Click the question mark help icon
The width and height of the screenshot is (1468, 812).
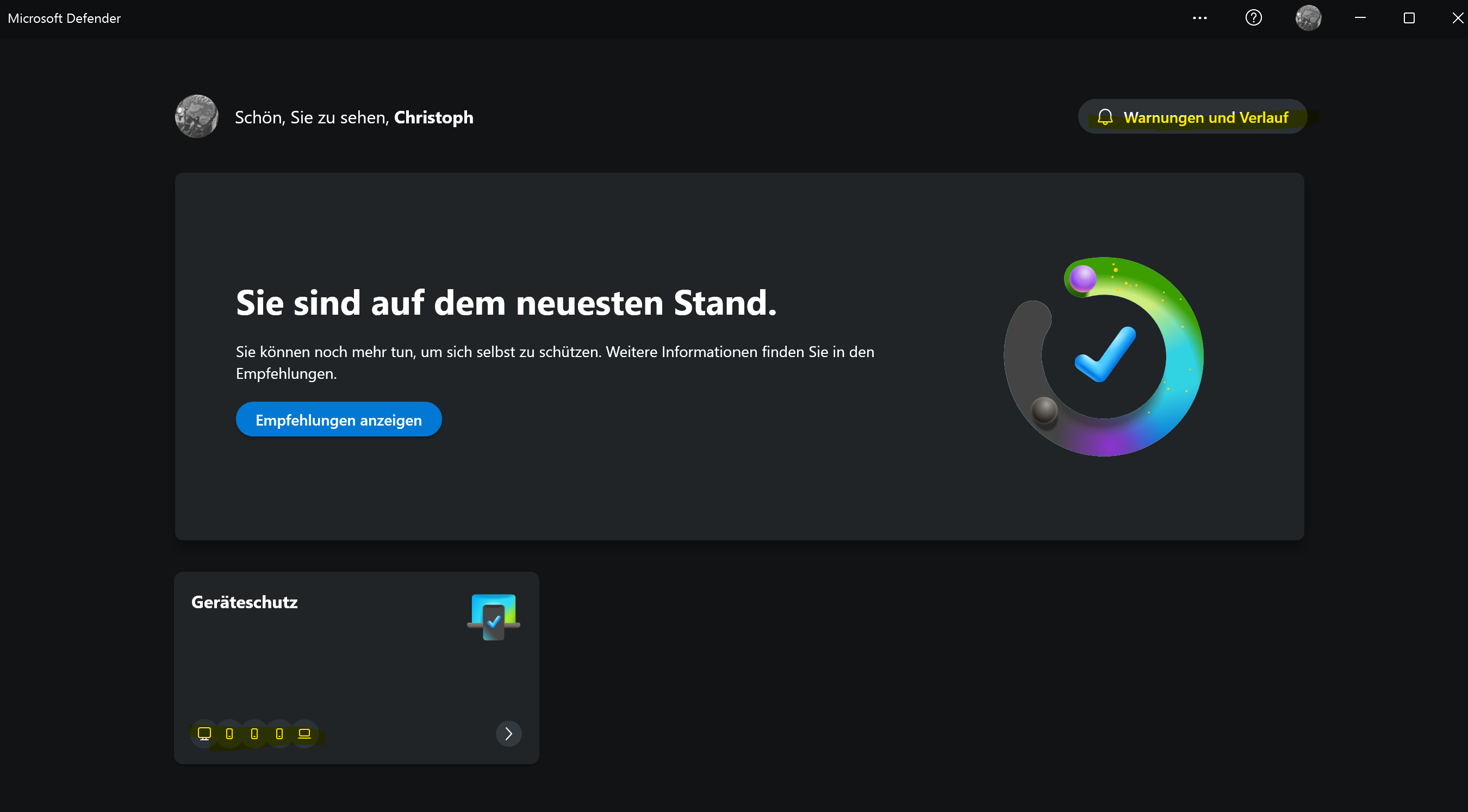[x=1253, y=18]
